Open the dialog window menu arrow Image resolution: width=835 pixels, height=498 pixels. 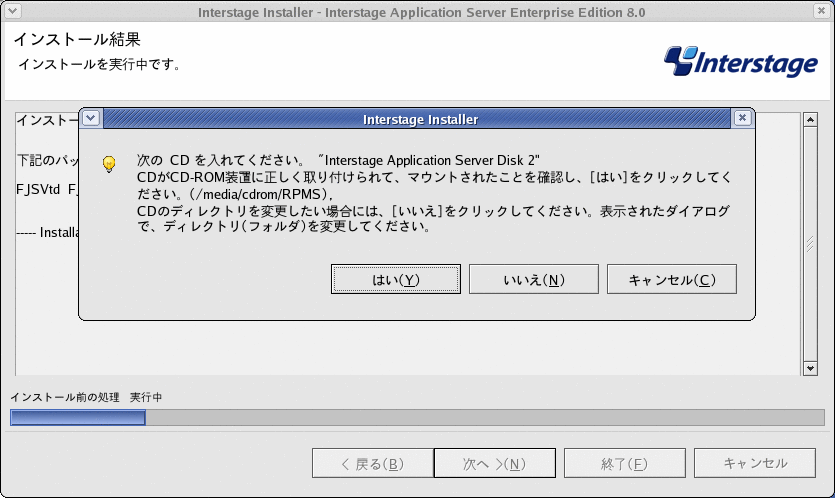pos(91,118)
